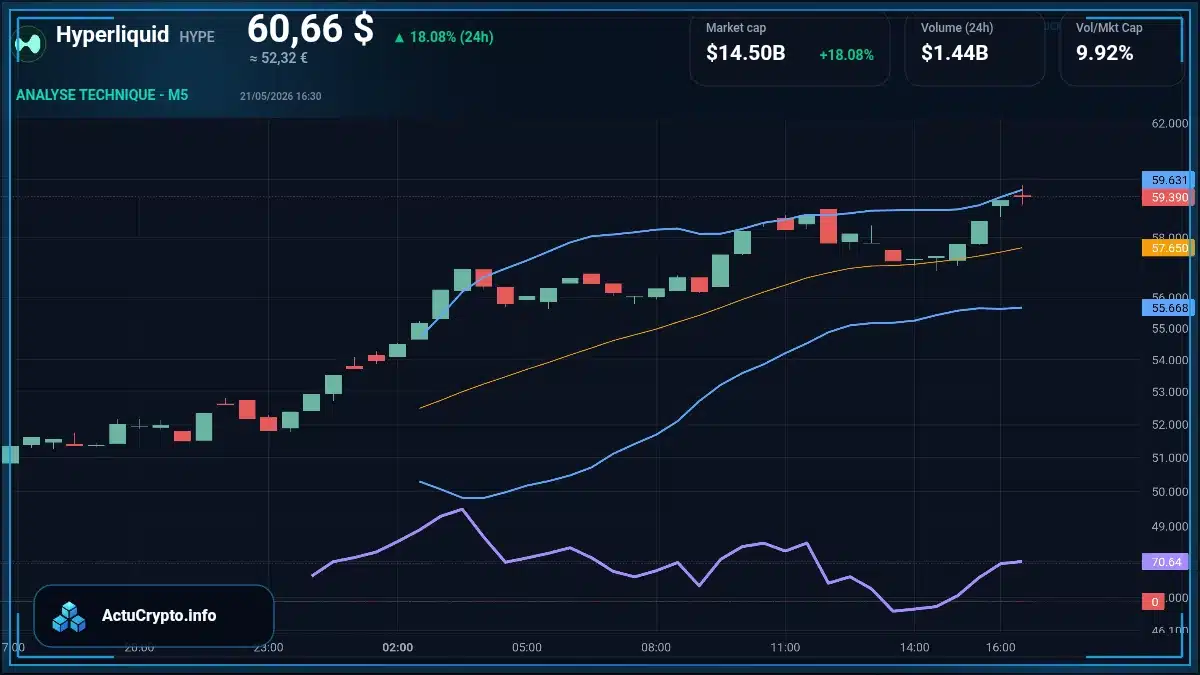Click the Volume (24h) card title

coord(955,28)
